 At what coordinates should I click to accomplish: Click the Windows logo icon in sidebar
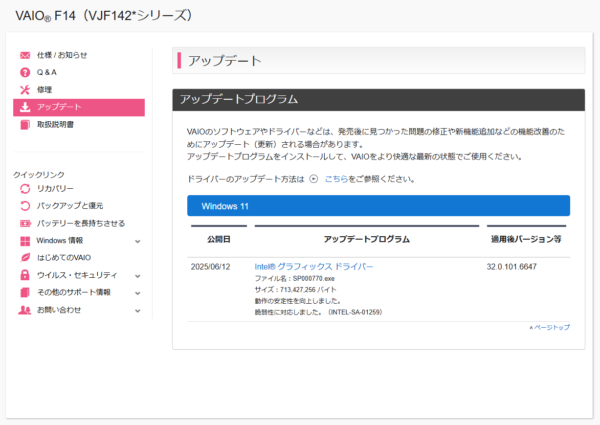(x=25, y=241)
